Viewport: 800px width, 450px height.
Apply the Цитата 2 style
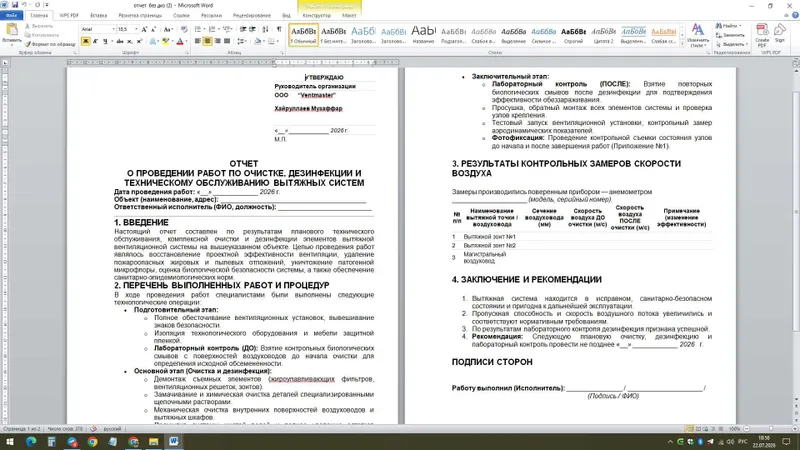(604, 35)
